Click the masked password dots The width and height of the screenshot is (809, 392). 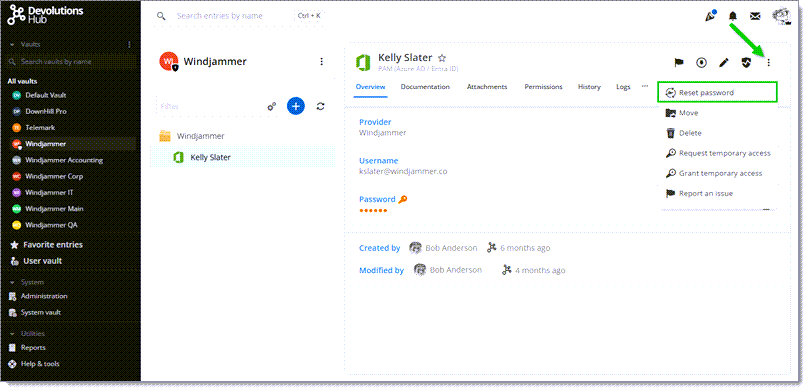pos(373,210)
